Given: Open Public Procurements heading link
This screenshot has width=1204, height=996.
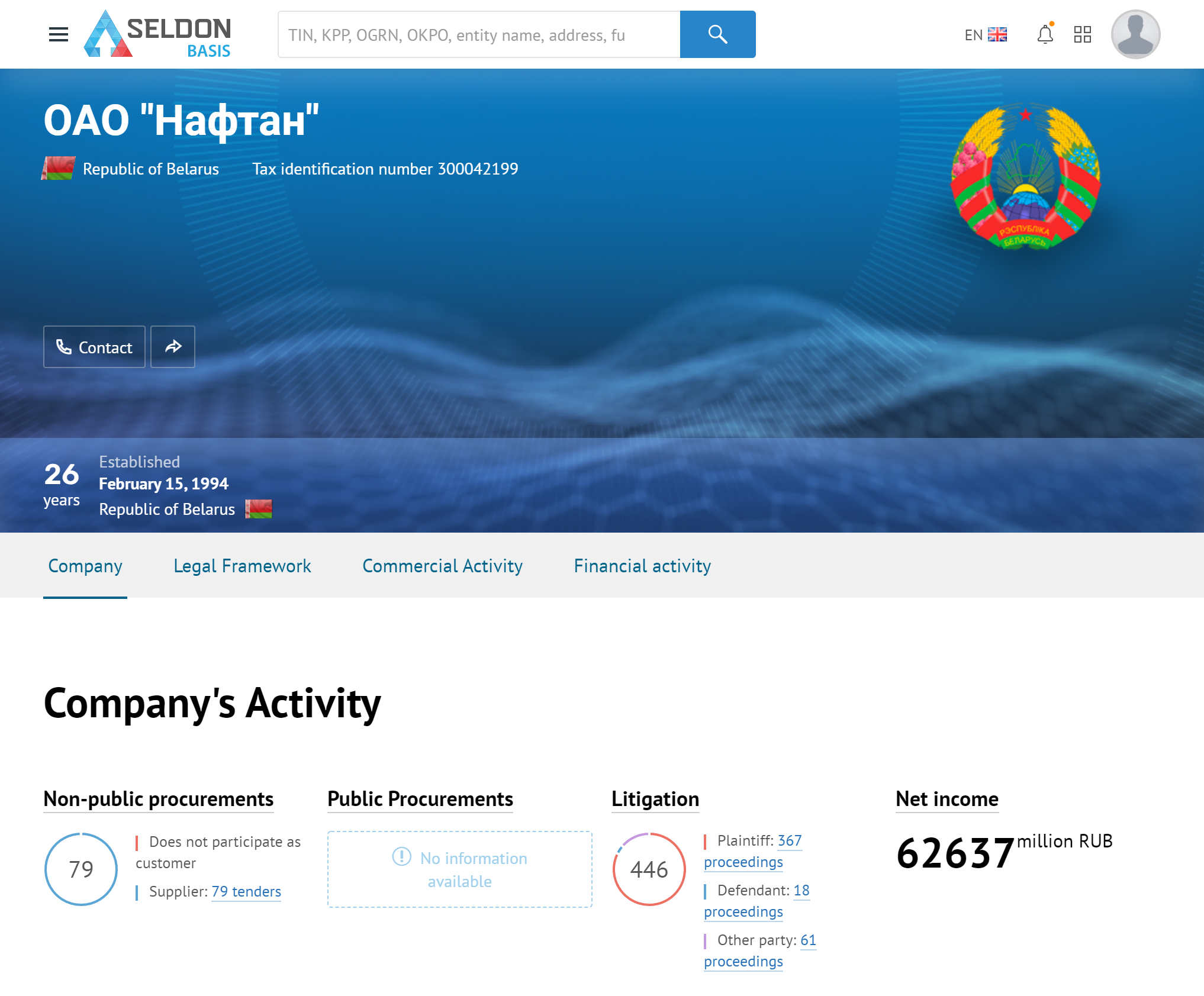Looking at the screenshot, I should click(x=420, y=799).
